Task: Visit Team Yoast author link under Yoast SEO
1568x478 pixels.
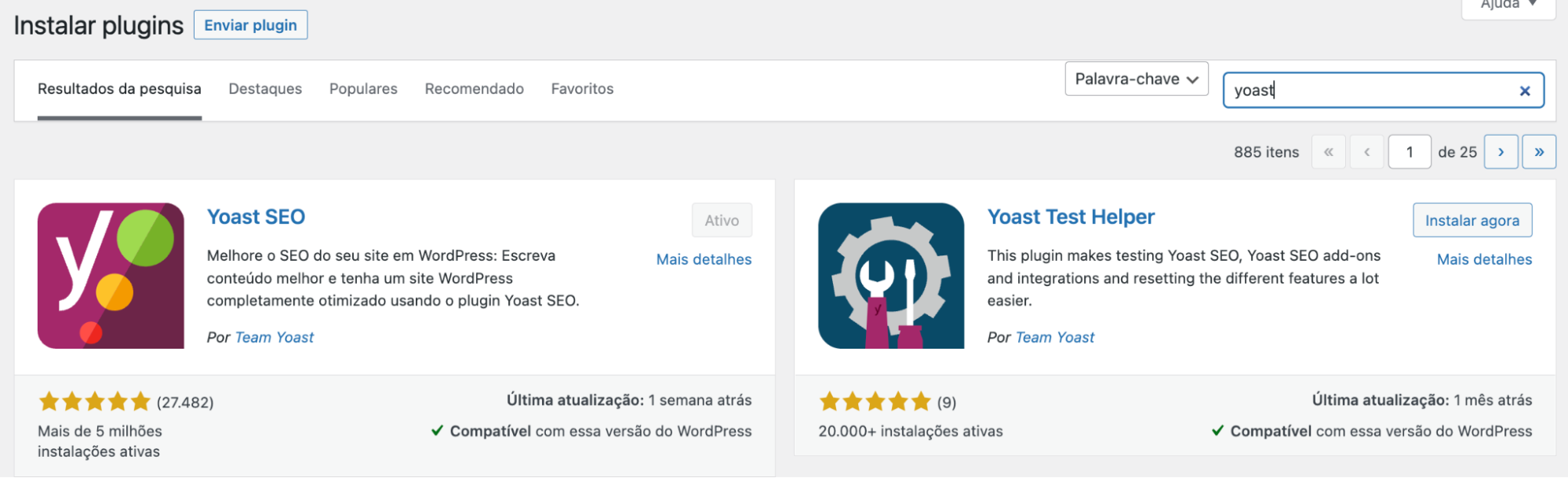Action: [275, 338]
